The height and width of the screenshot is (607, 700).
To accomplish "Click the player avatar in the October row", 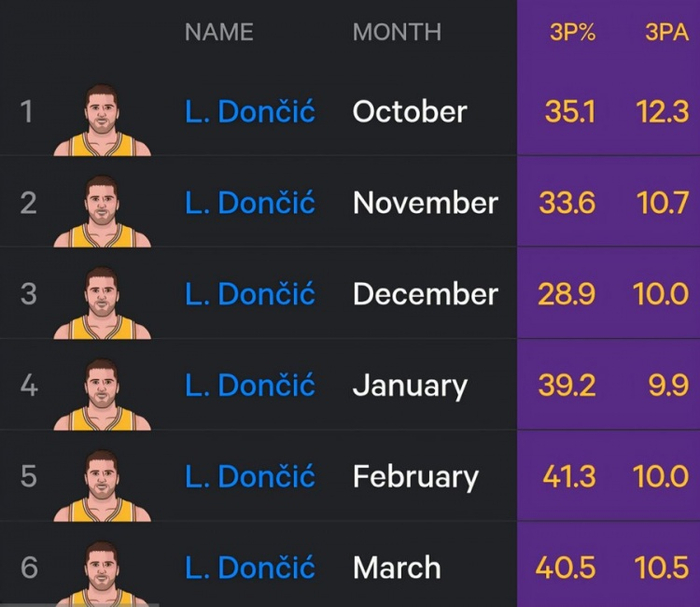I will pos(101,120).
